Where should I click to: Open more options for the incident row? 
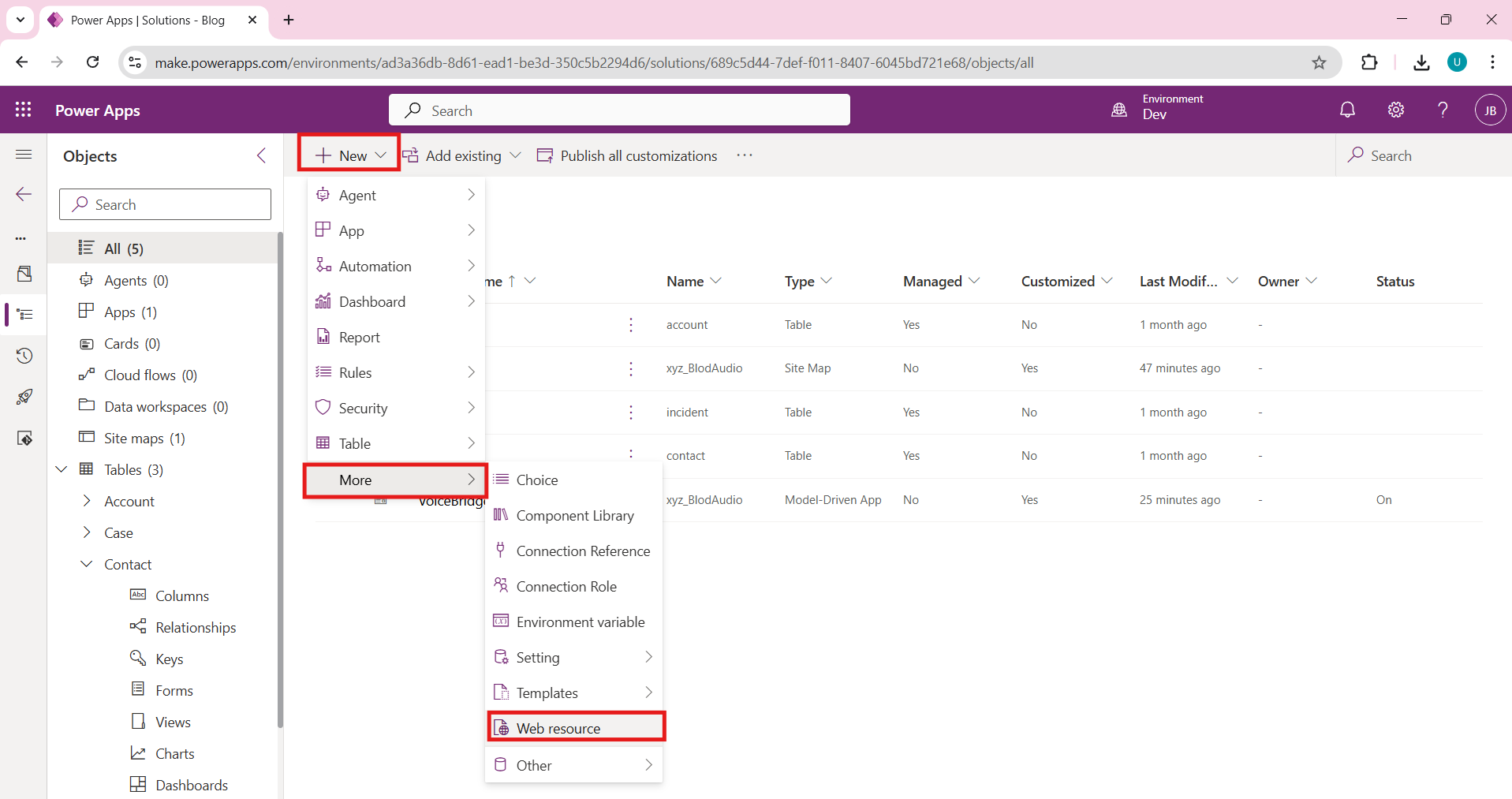pyautogui.click(x=631, y=413)
